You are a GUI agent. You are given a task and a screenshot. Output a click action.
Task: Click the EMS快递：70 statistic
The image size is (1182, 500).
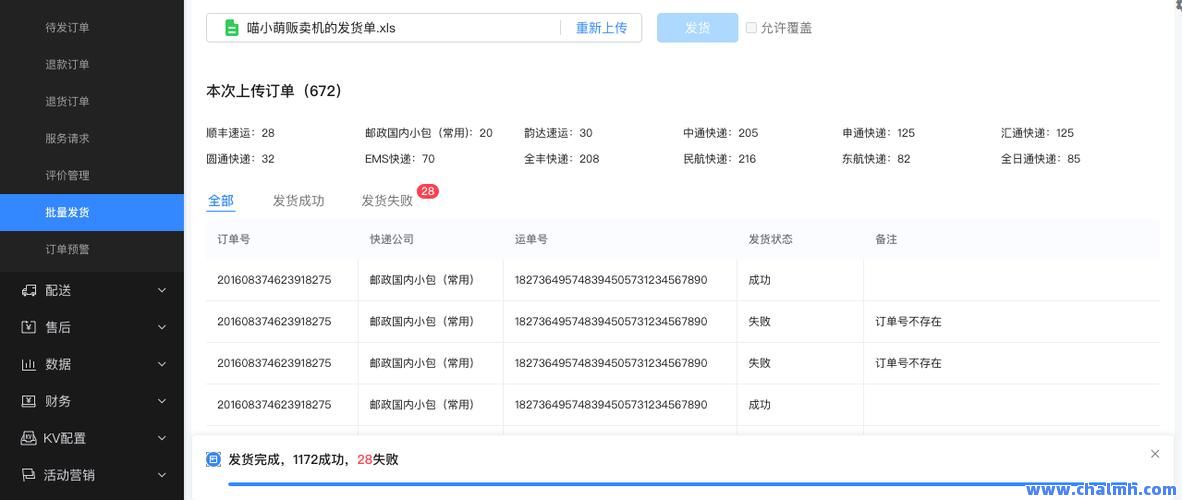click(400, 159)
